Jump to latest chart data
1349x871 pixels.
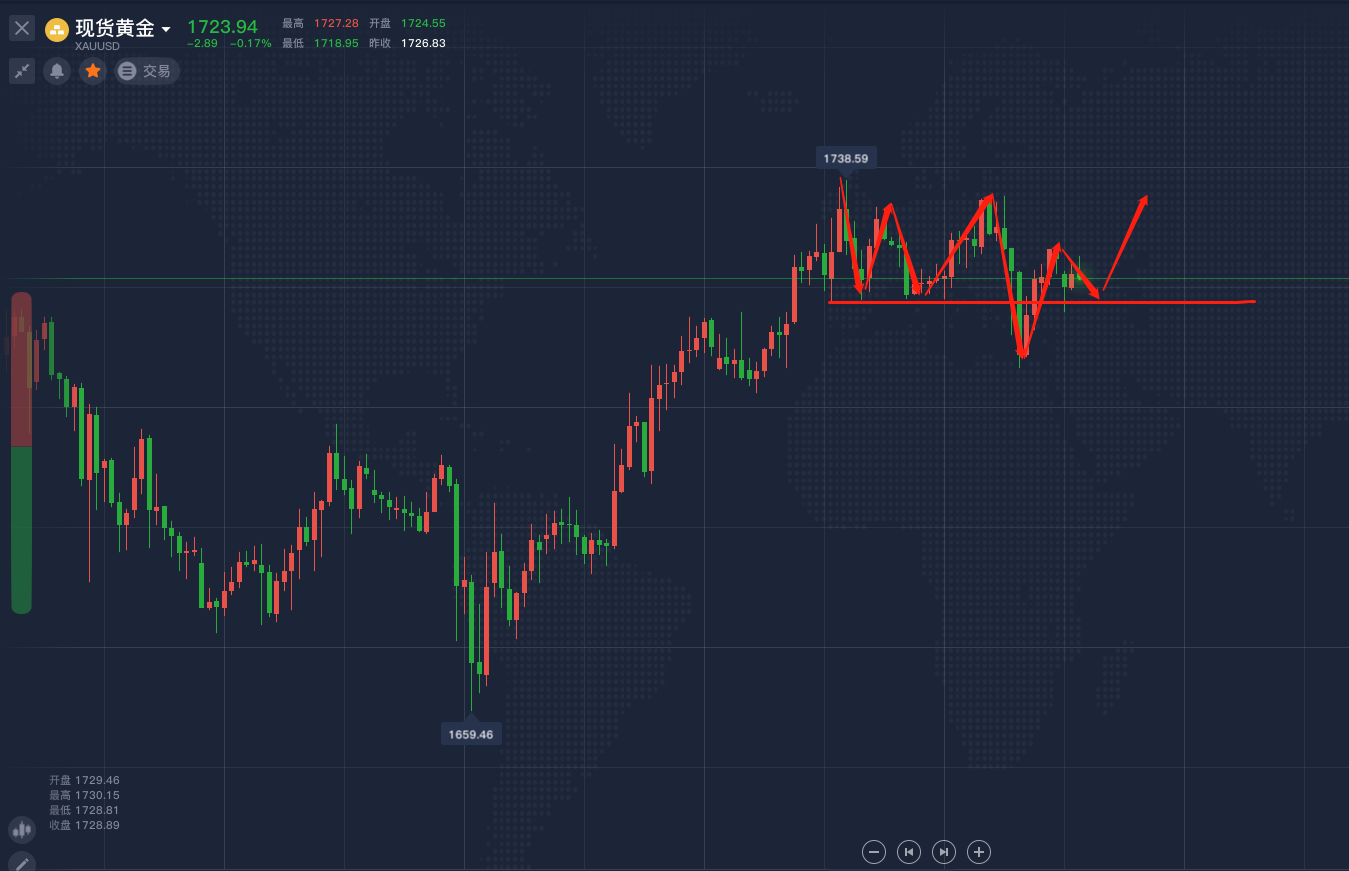click(944, 852)
